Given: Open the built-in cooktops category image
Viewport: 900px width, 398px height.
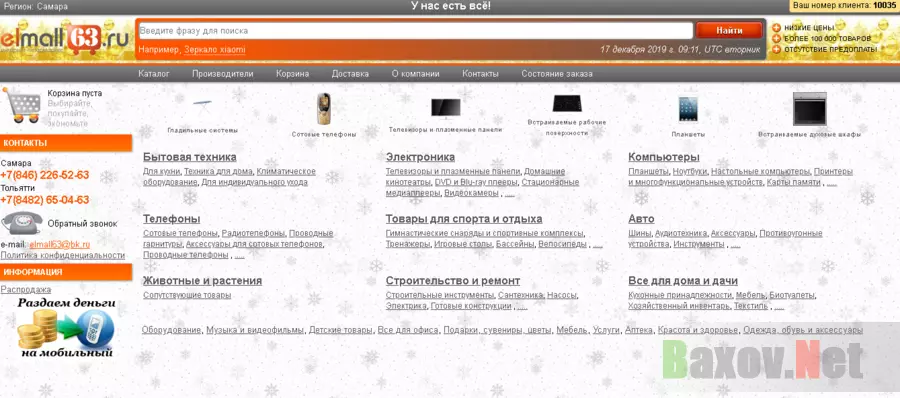Looking at the screenshot, I should (x=567, y=103).
